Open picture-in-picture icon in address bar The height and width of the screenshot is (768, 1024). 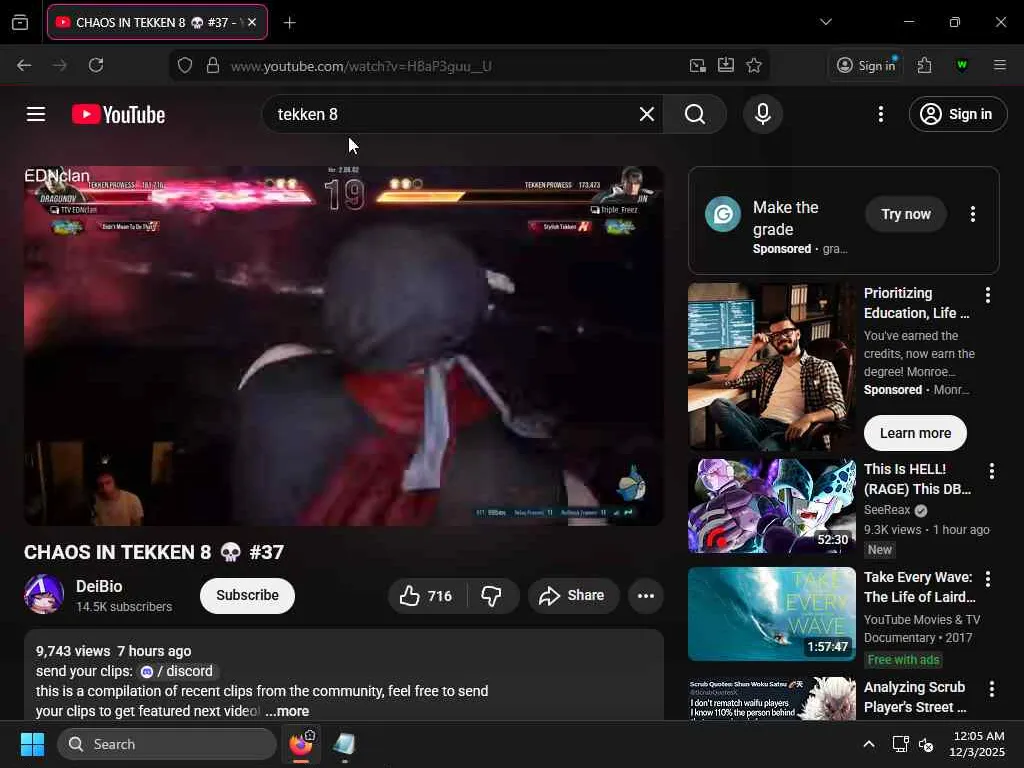[697, 65]
